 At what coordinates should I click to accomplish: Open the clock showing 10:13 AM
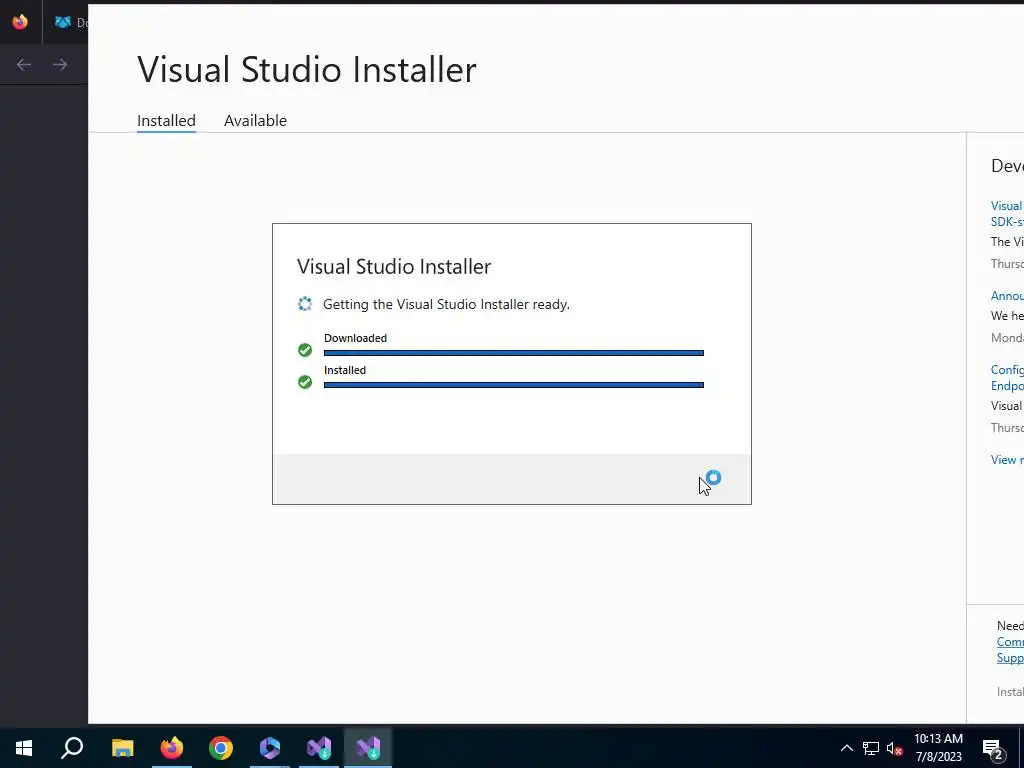click(x=938, y=748)
